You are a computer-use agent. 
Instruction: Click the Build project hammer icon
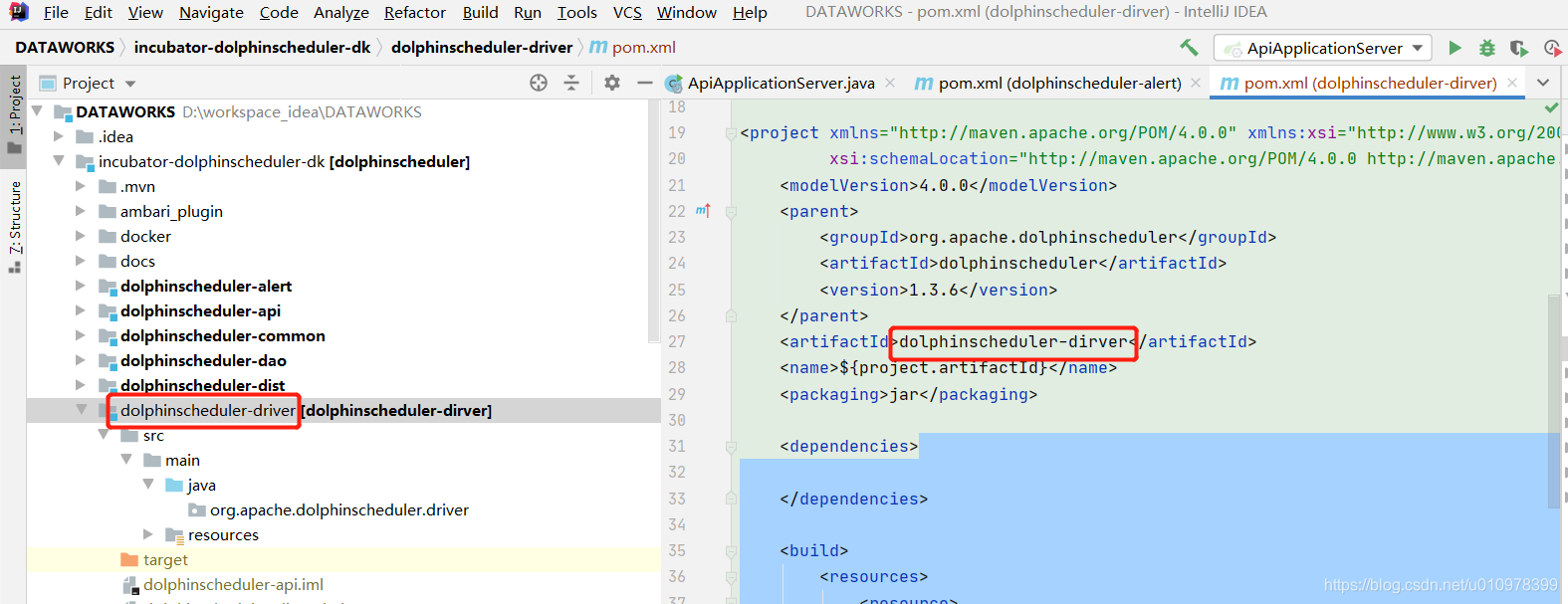[x=1189, y=47]
